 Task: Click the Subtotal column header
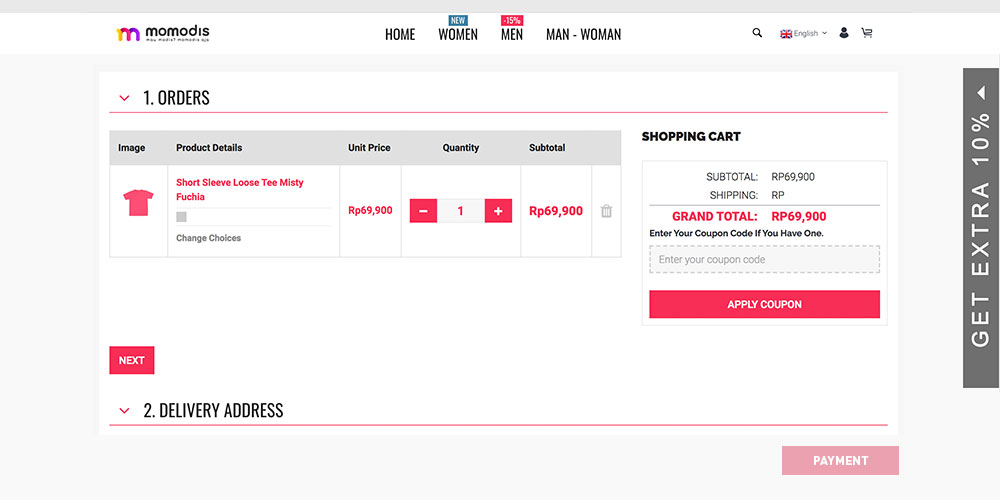click(x=547, y=147)
